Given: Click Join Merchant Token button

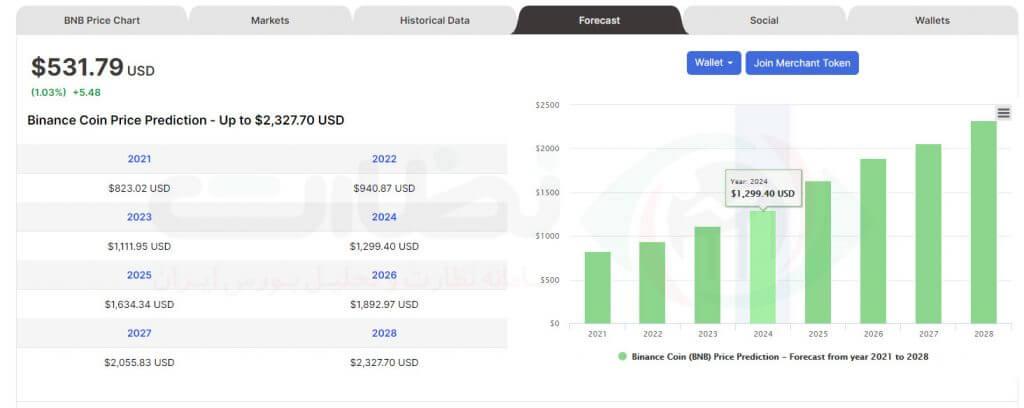Looking at the screenshot, I should (802, 63).
